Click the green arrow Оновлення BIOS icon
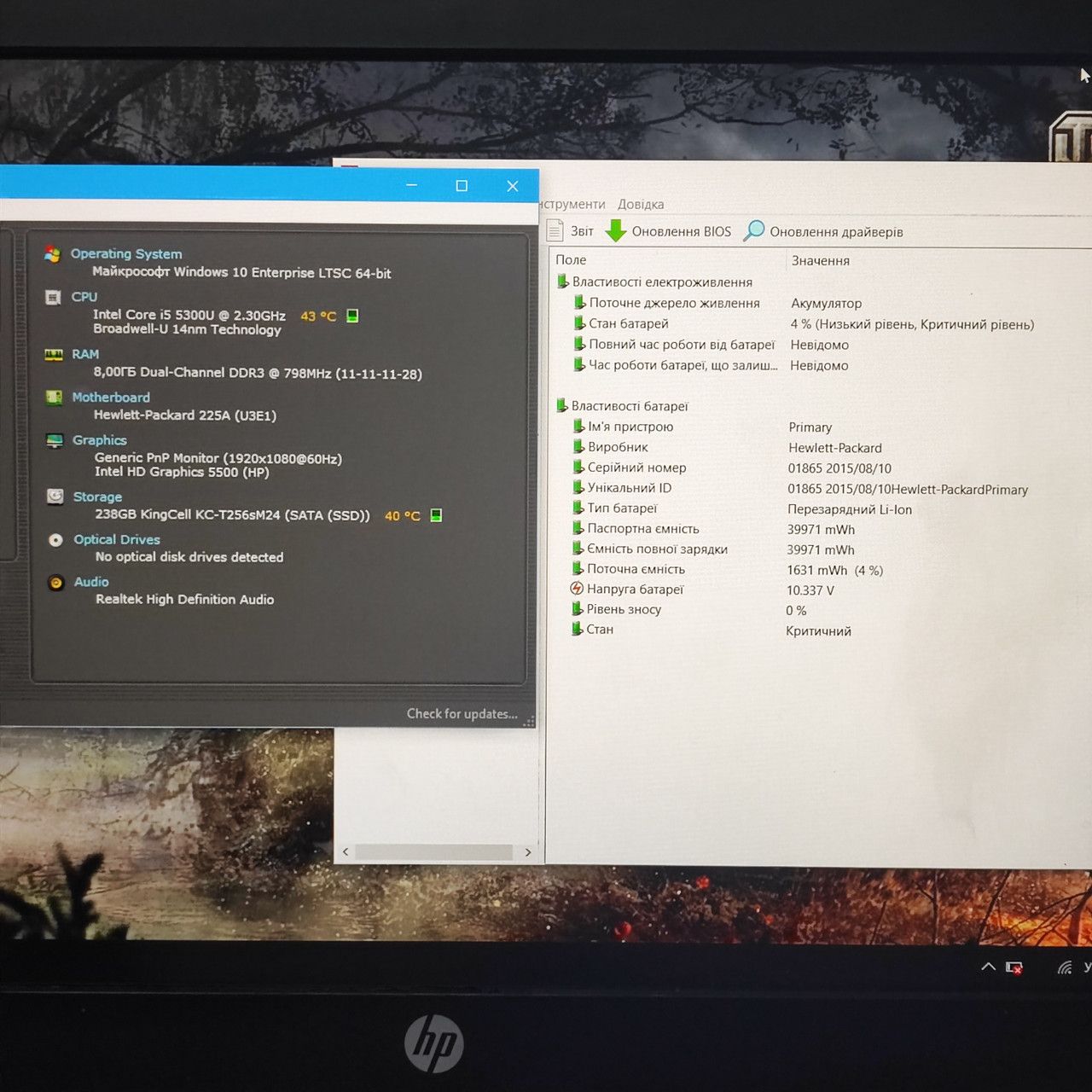1092x1092 pixels. click(x=616, y=230)
